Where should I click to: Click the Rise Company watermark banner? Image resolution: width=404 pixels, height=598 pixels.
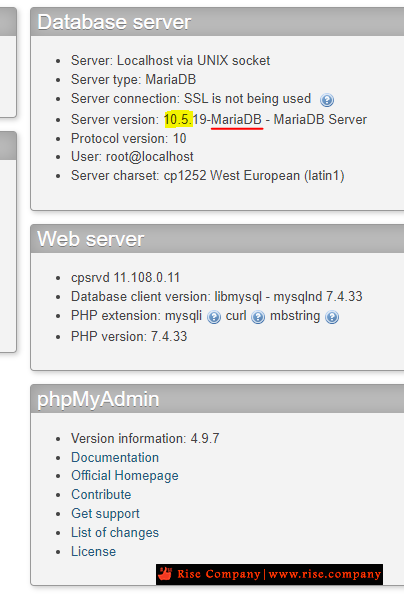269,574
